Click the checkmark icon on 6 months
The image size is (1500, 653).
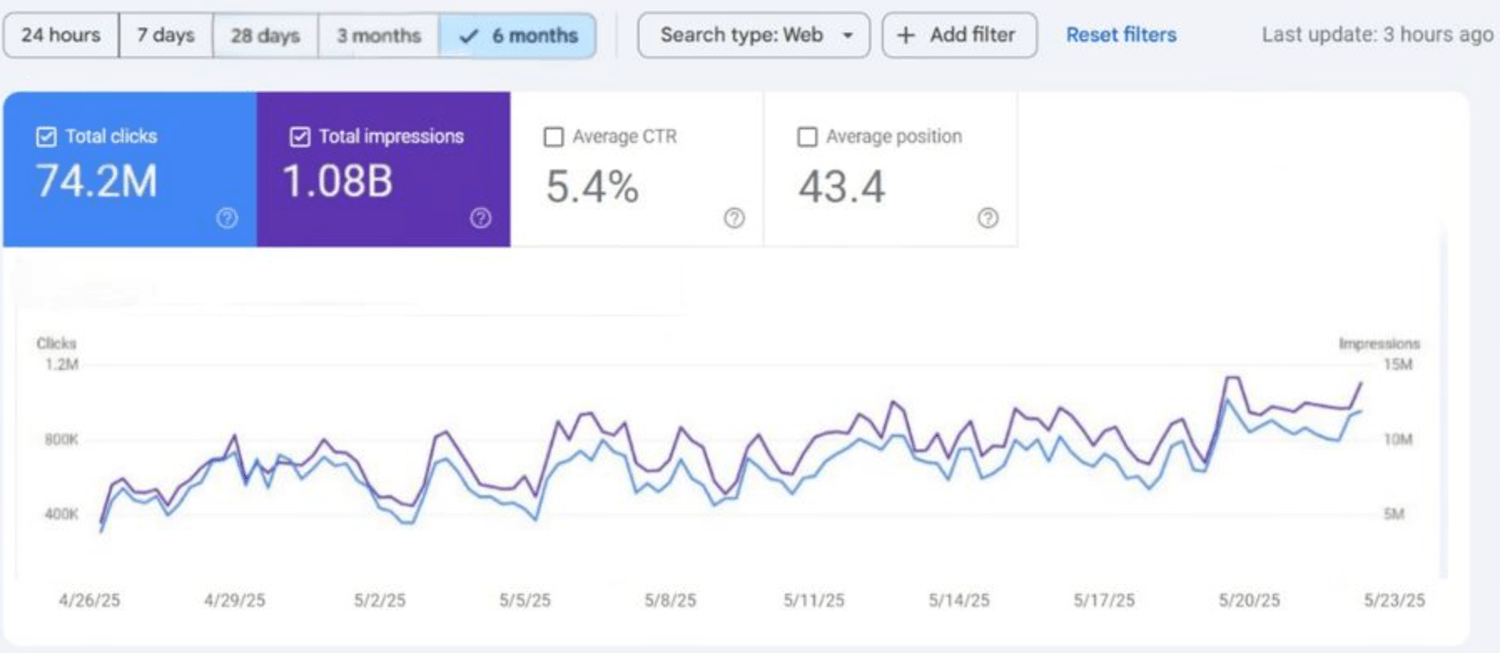click(468, 36)
